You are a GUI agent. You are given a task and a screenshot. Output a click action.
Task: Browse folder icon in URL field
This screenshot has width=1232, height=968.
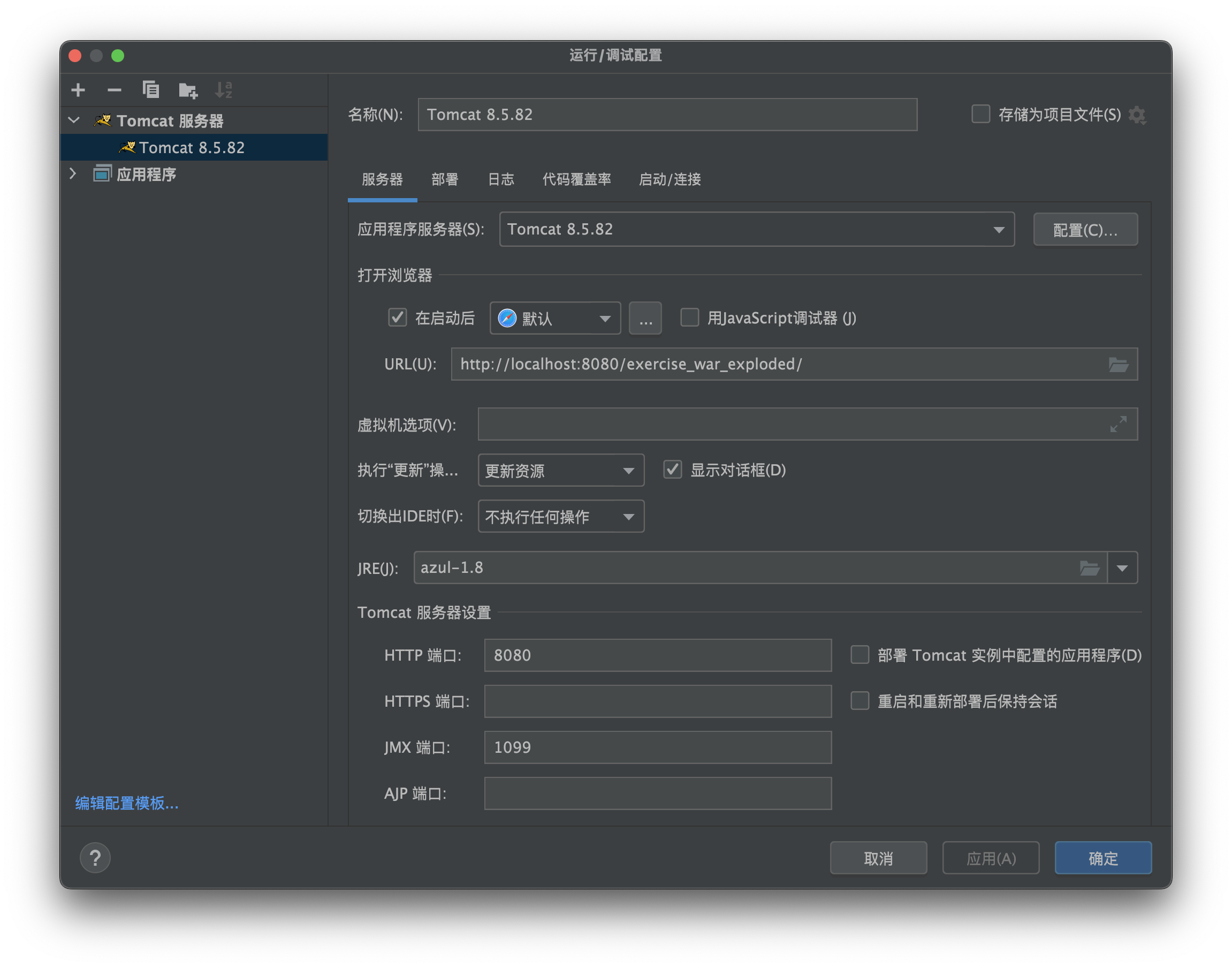coord(1118,365)
